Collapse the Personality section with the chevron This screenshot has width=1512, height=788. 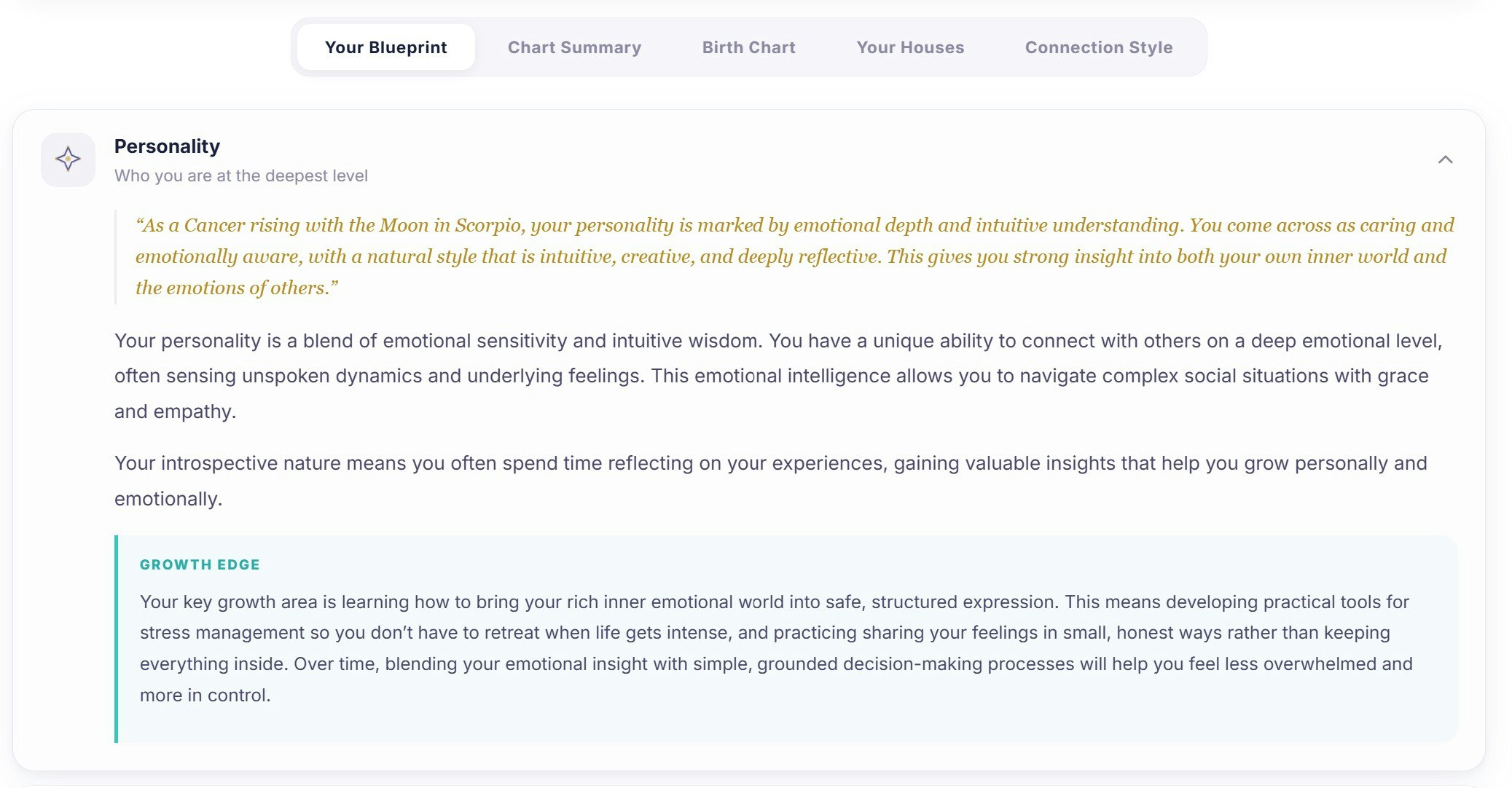point(1445,159)
